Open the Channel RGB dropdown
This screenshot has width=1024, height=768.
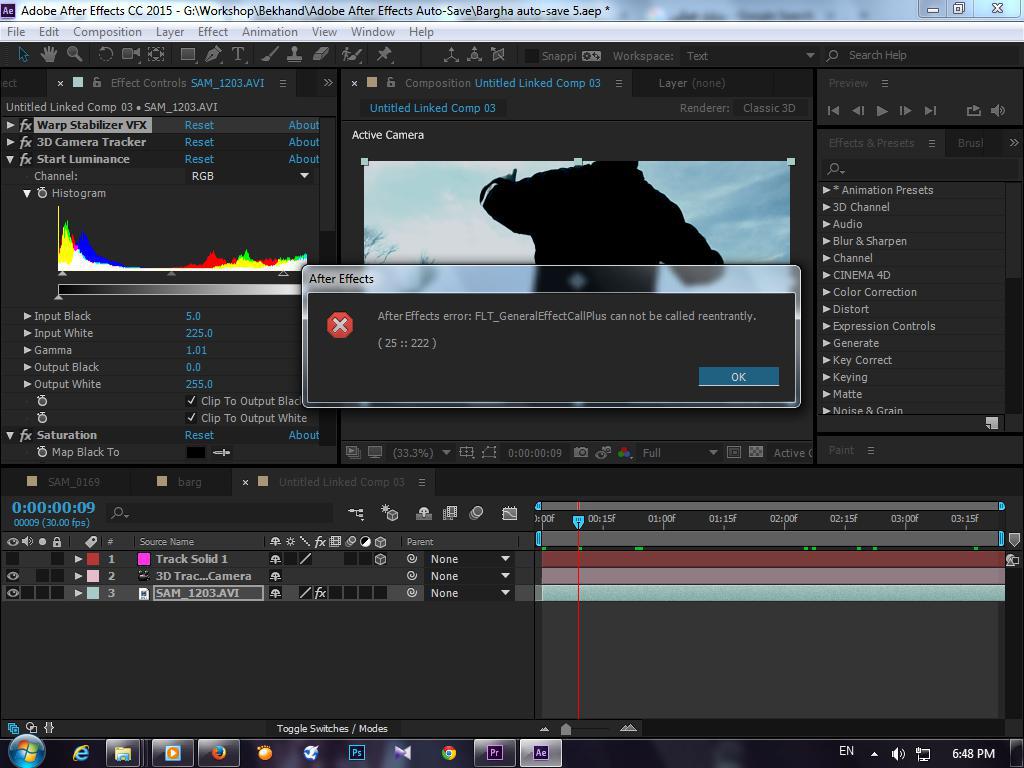[249, 176]
